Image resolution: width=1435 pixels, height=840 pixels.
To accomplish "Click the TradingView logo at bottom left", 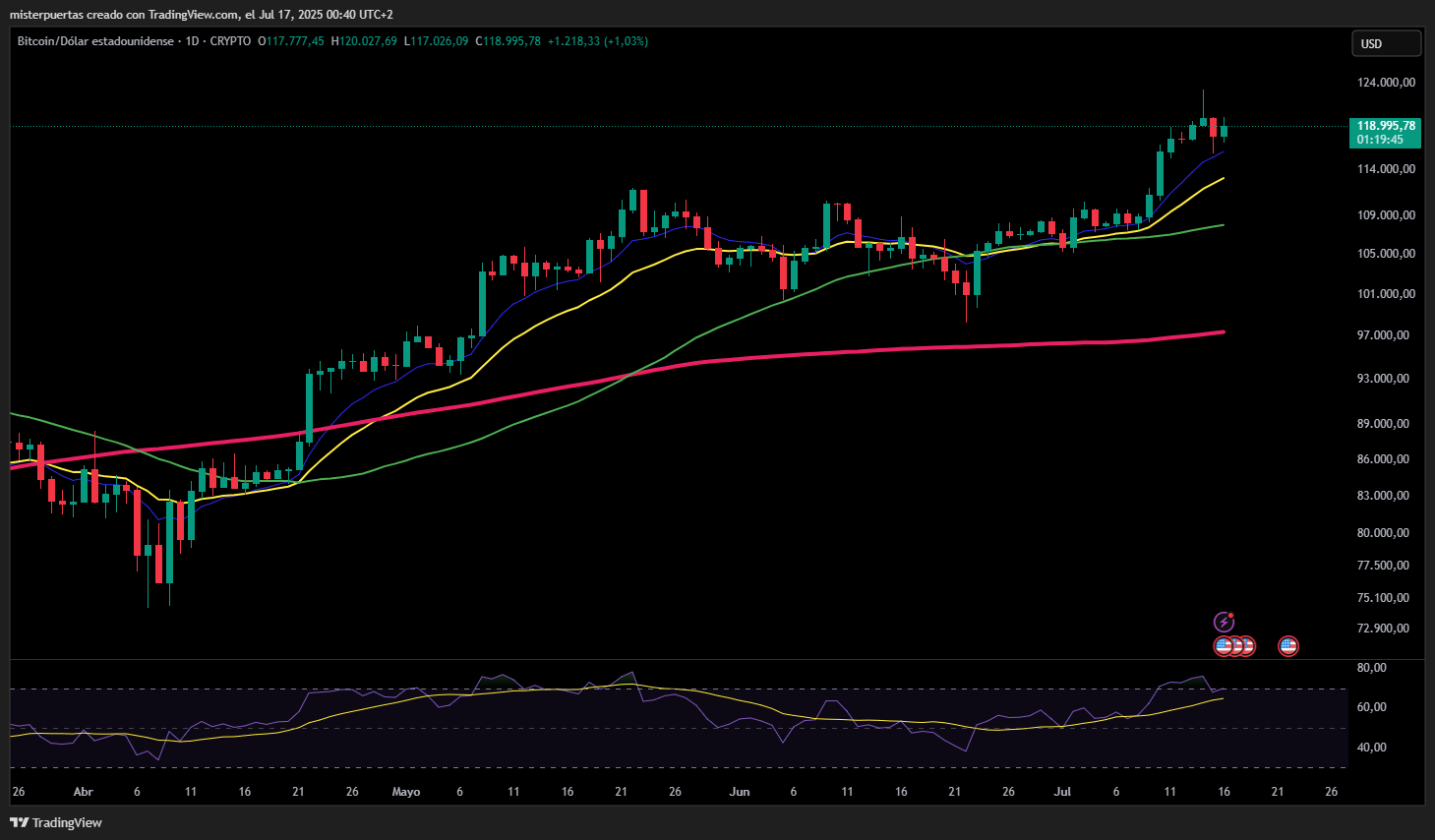I will point(56,822).
